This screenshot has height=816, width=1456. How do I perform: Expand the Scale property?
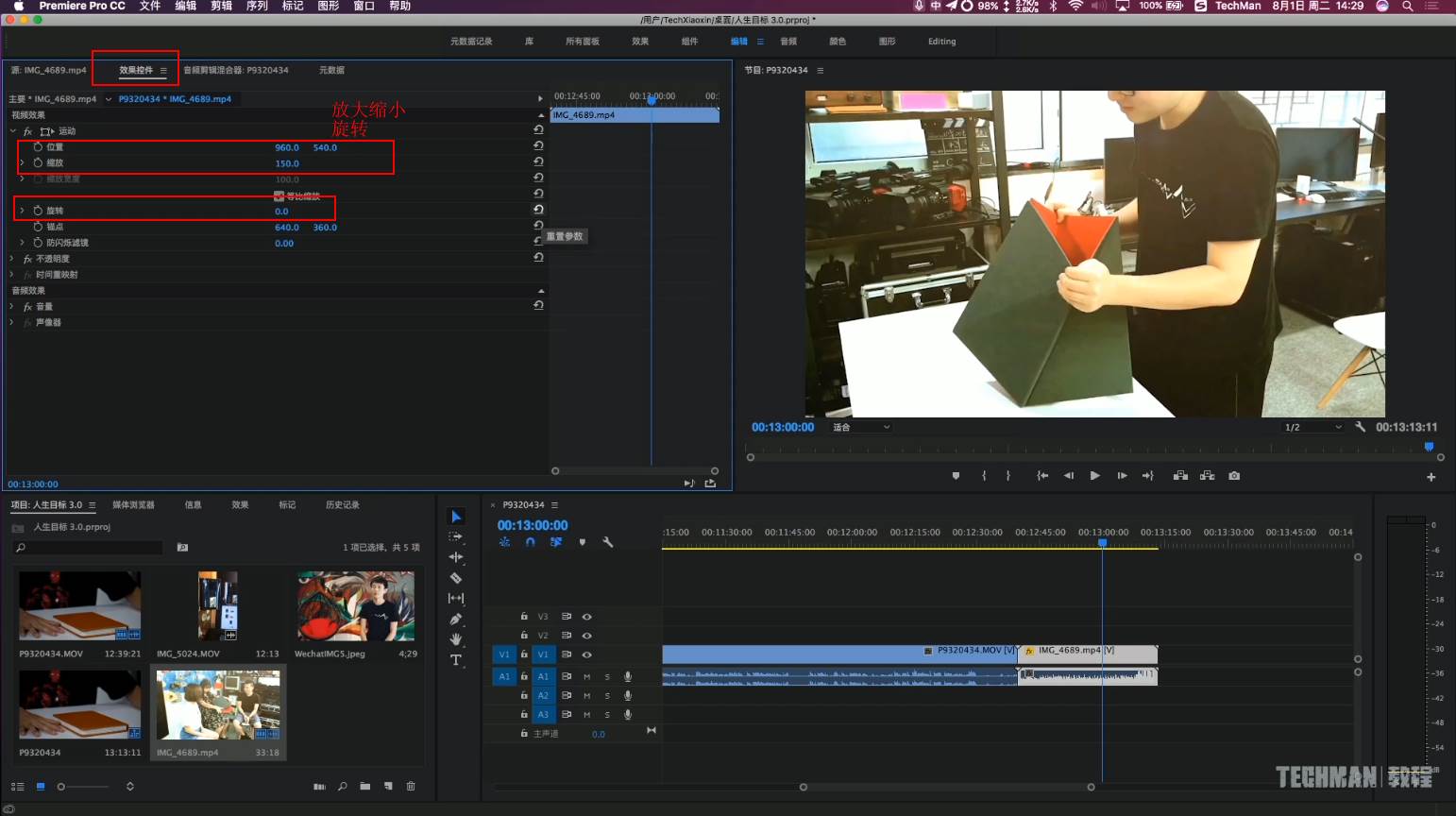coord(22,162)
